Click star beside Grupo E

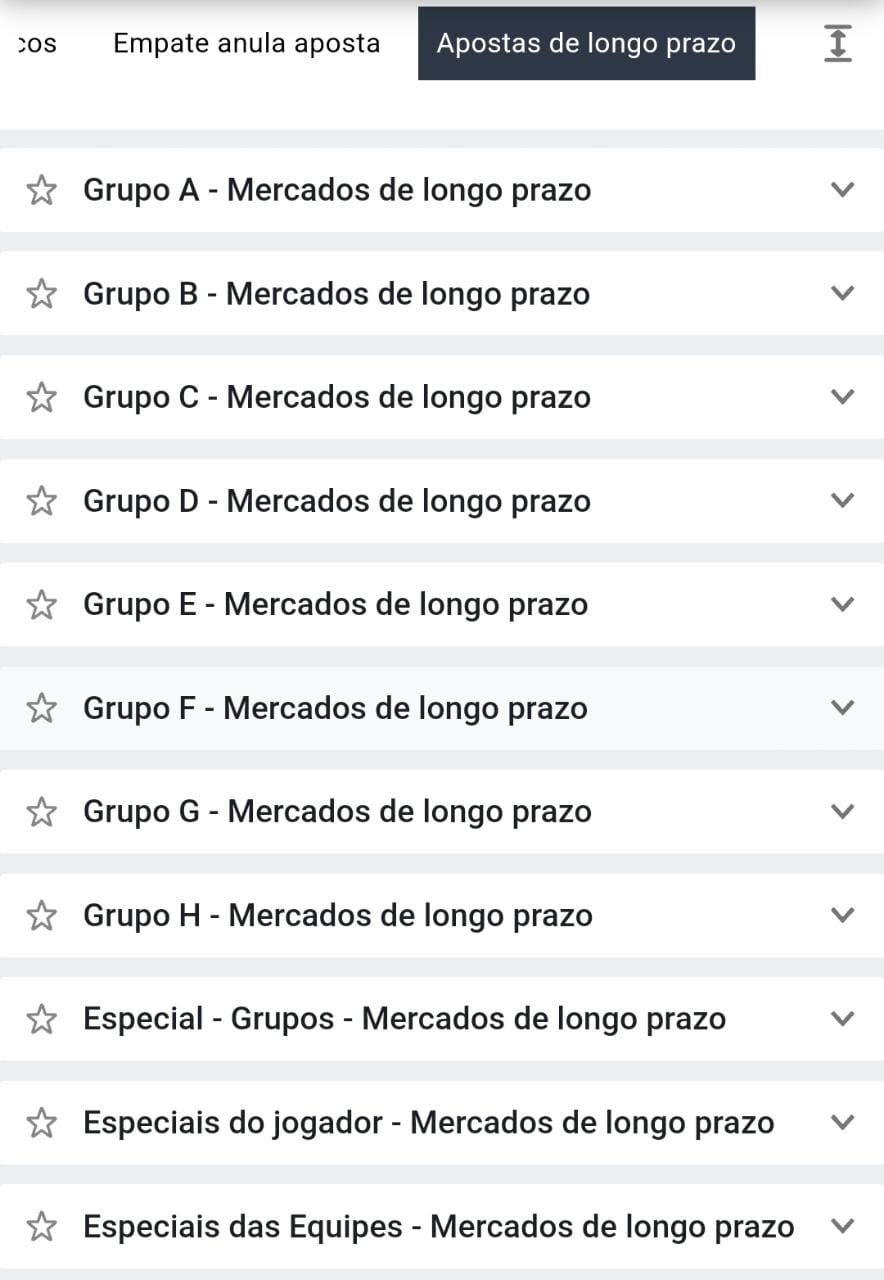pyautogui.click(x=41, y=604)
